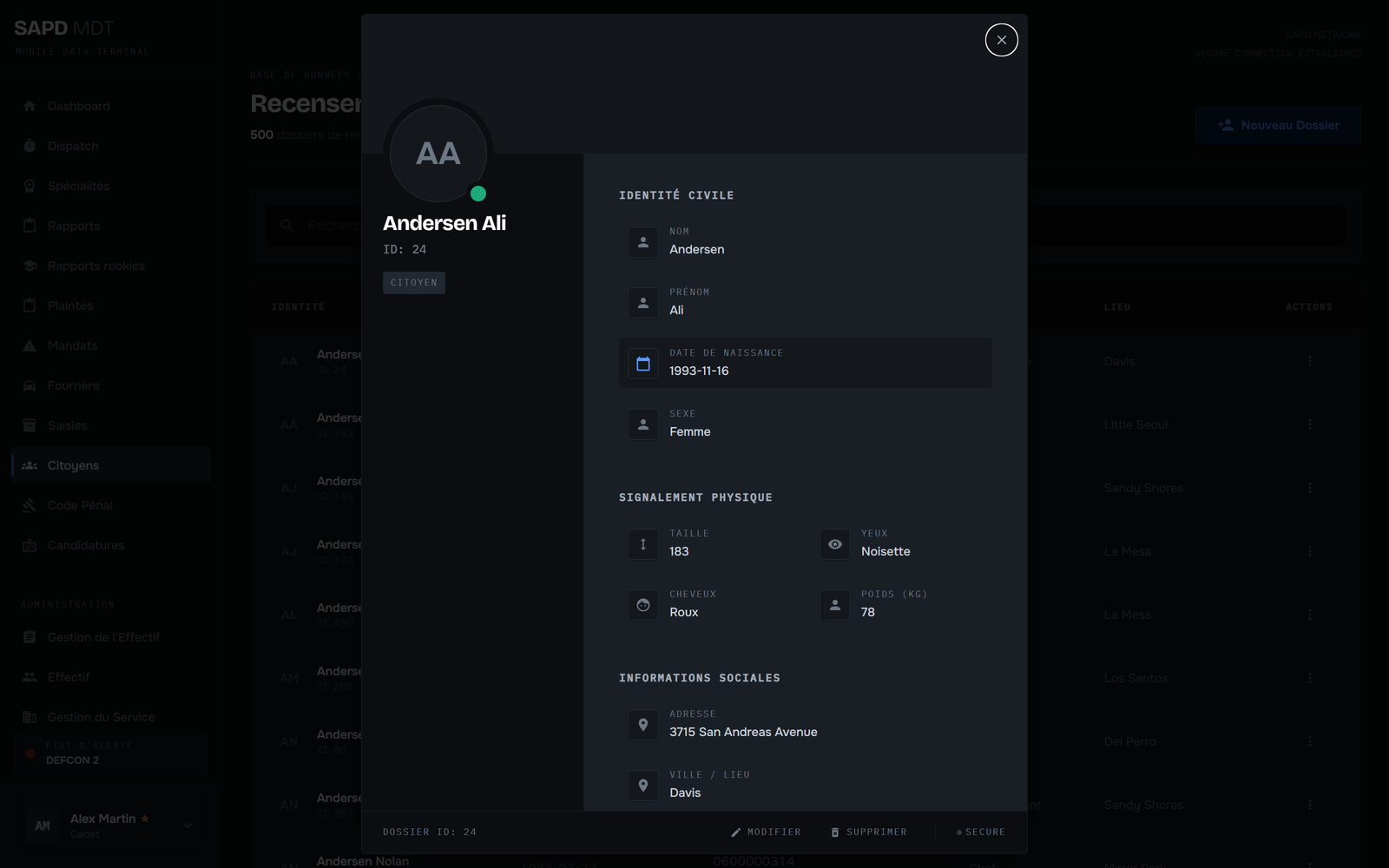Viewport: 1389px width, 868px height.
Task: Go to Spécialités section
Action: click(111, 186)
